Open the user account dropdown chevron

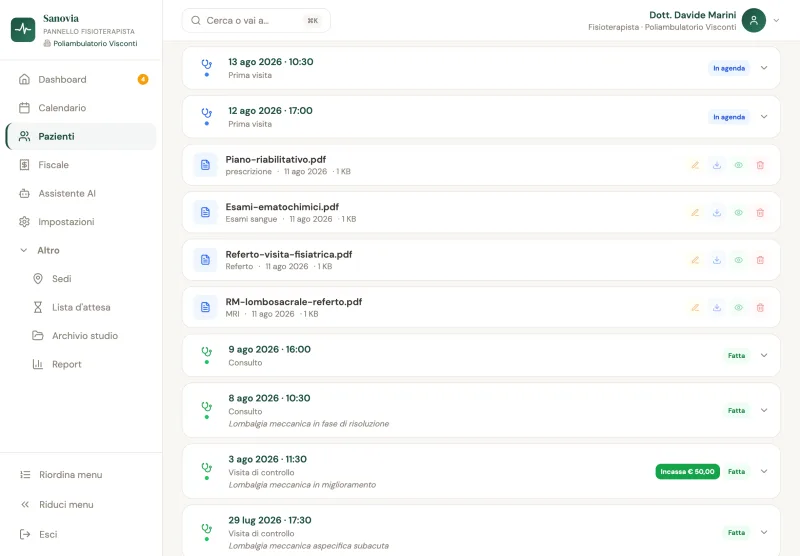coord(776,20)
